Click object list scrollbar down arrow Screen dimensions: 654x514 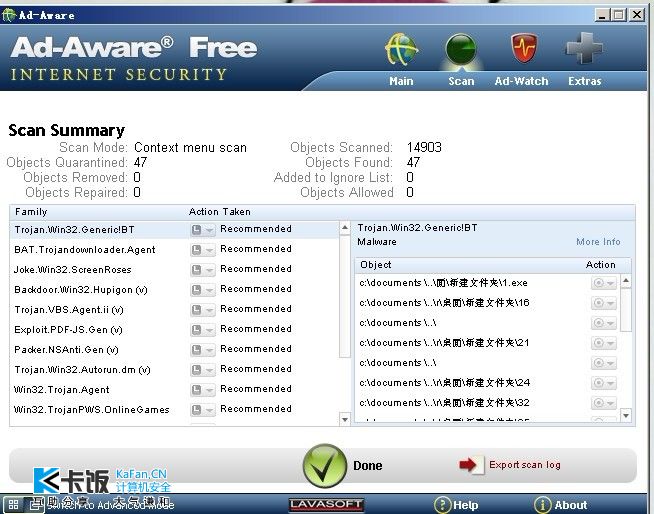pyautogui.click(x=626, y=415)
